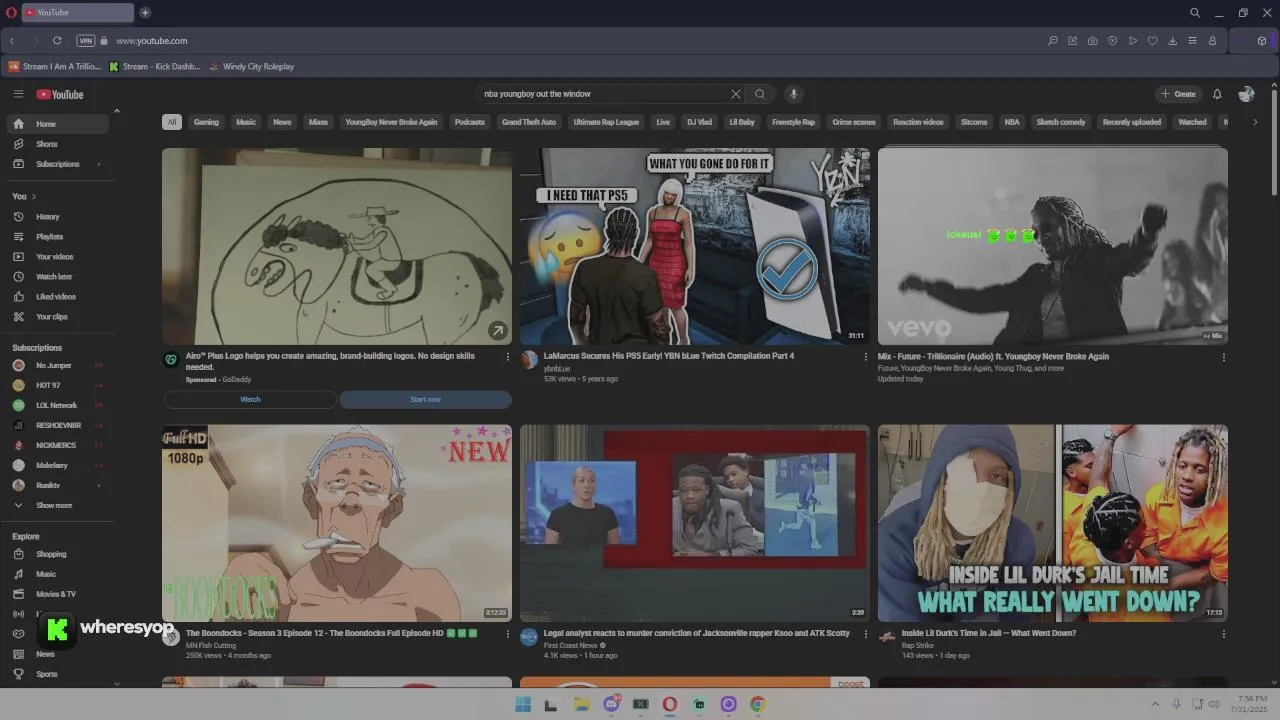
Task: Click the heart bookmark icon in address bar
Action: tap(1152, 41)
